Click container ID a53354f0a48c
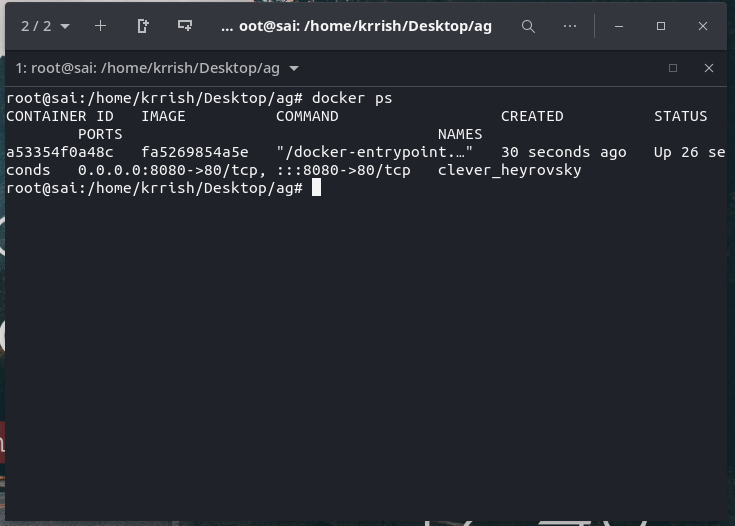735x526 pixels. pos(60,152)
